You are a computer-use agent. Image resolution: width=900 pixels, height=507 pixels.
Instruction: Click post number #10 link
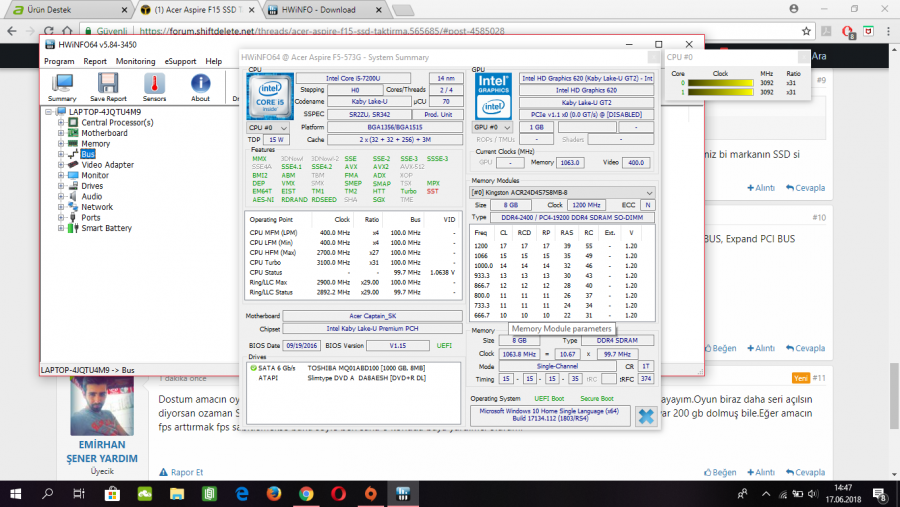click(x=819, y=218)
